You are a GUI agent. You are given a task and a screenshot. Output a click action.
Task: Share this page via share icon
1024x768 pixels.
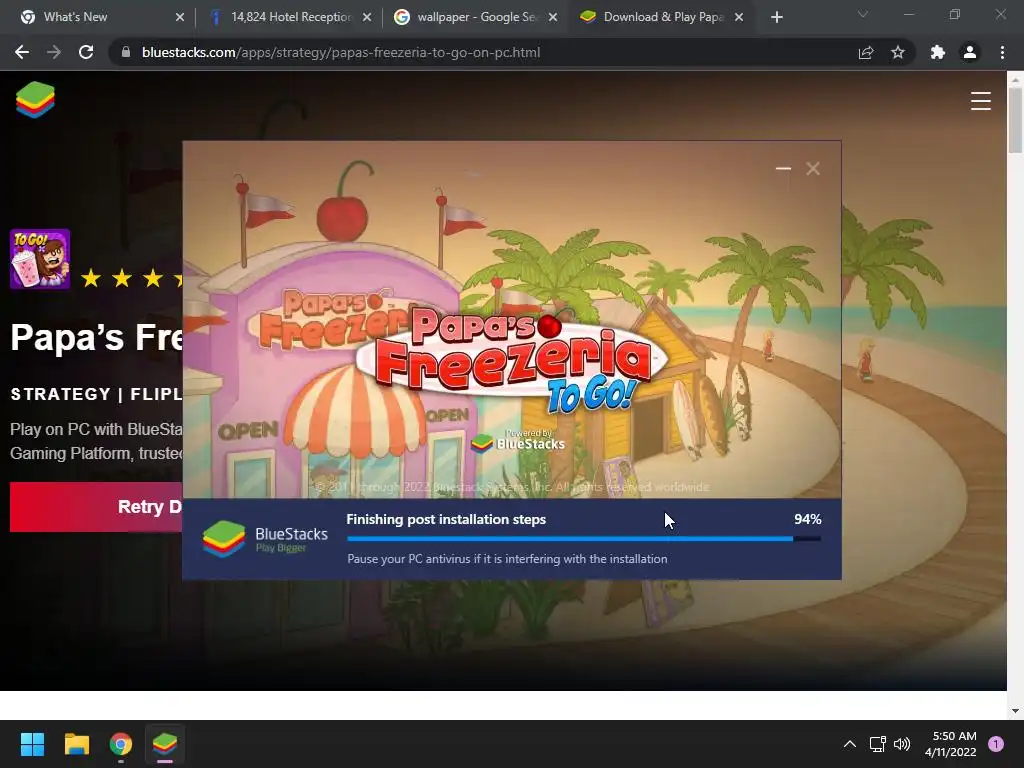click(866, 52)
